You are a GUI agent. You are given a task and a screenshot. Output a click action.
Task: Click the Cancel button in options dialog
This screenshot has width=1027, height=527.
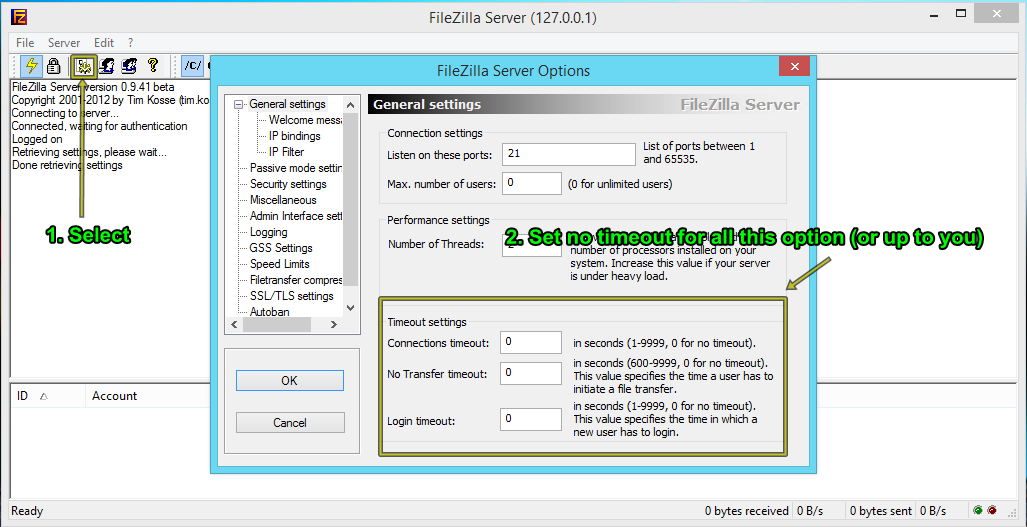(289, 423)
